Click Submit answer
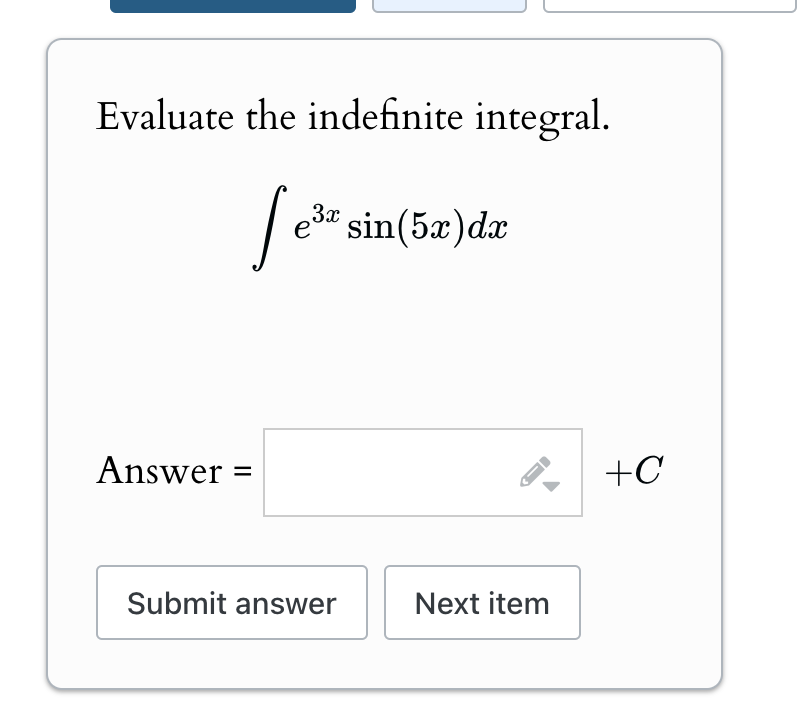The width and height of the screenshot is (800, 720). (x=231, y=602)
